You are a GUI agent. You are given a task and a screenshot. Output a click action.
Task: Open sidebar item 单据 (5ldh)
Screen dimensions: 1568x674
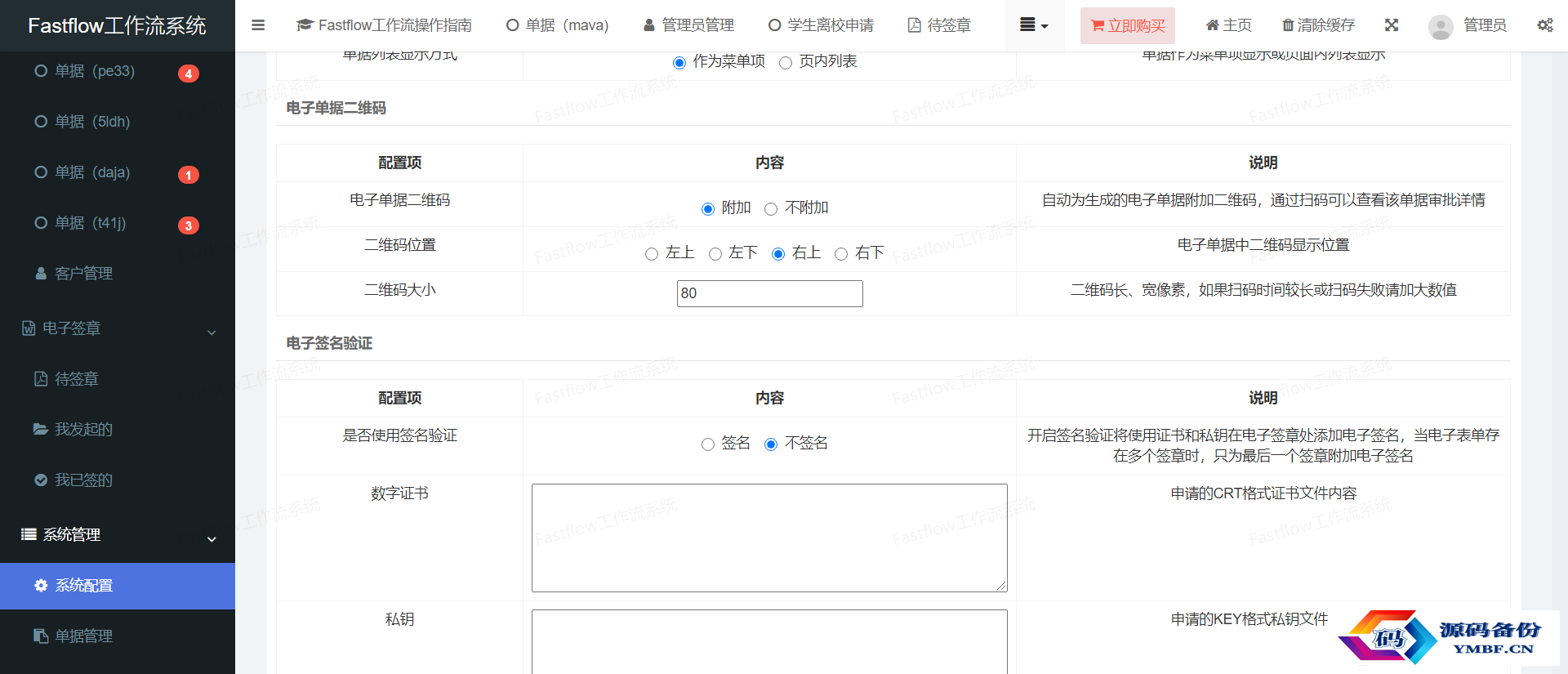[118, 122]
